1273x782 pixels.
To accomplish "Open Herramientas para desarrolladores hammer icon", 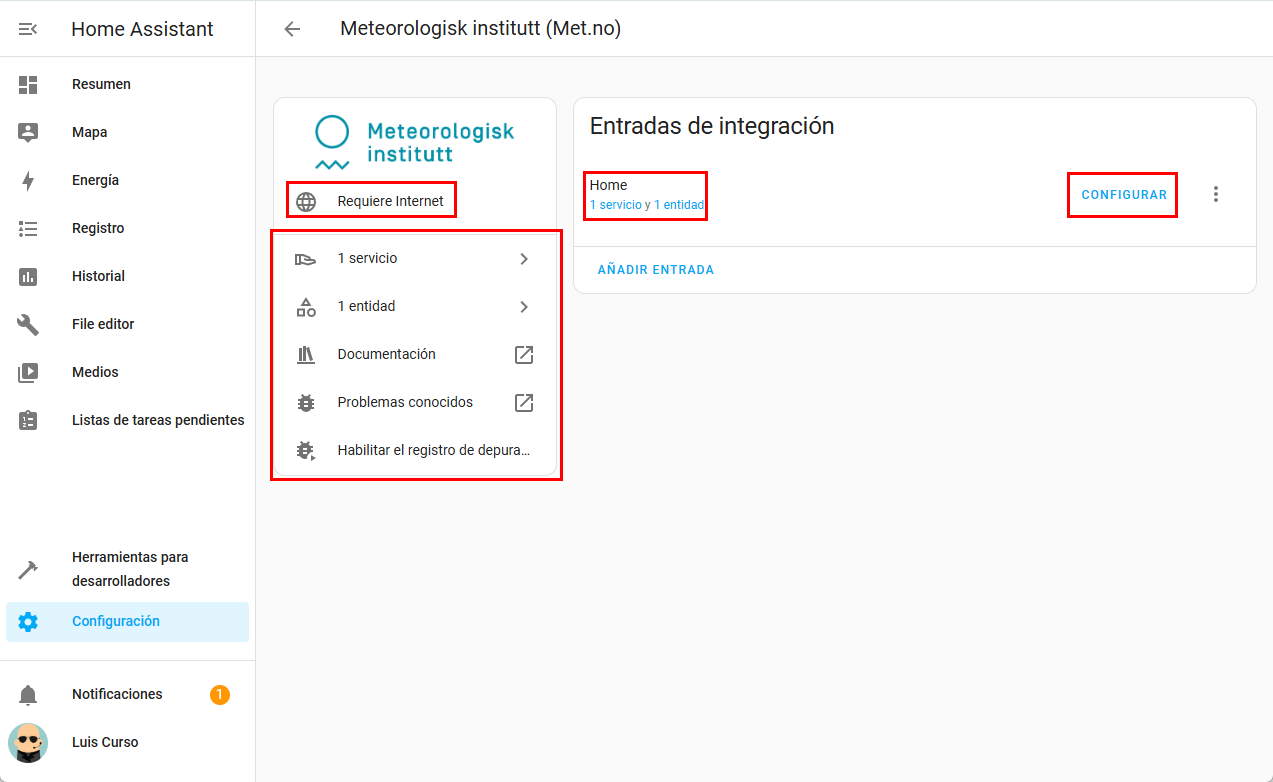I will pos(28,570).
